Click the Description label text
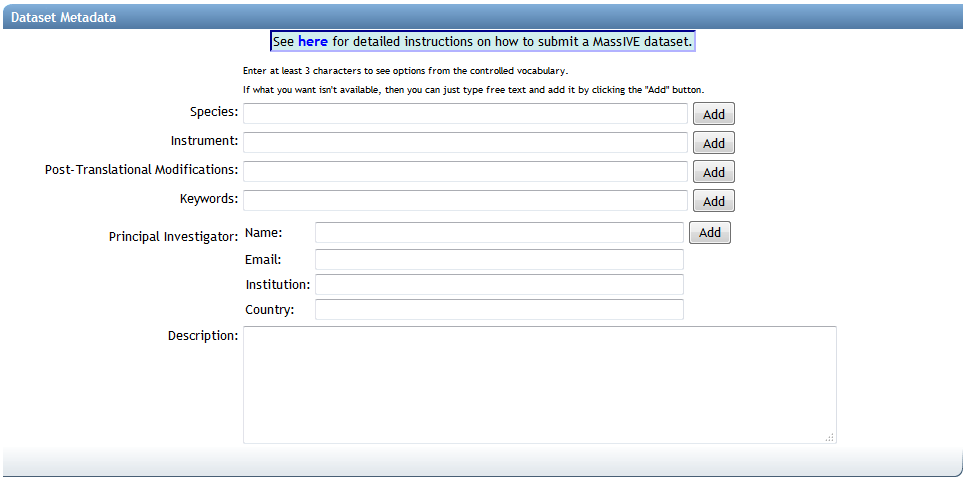 [202, 335]
